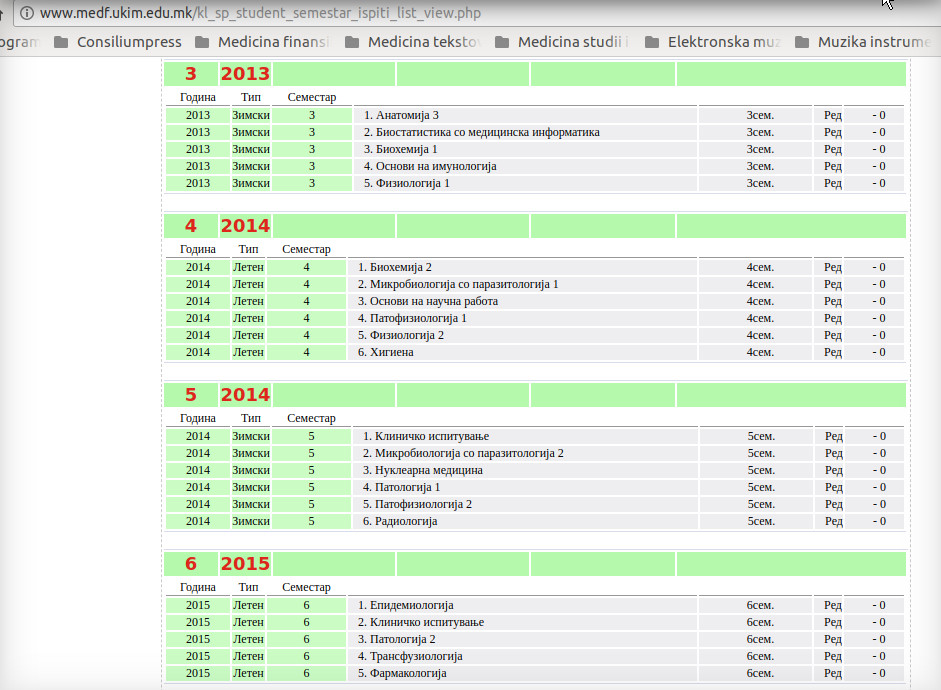This screenshot has width=941, height=690.
Task: Click "Зимски" in the Биохемија 1 row
Action: pos(251,149)
